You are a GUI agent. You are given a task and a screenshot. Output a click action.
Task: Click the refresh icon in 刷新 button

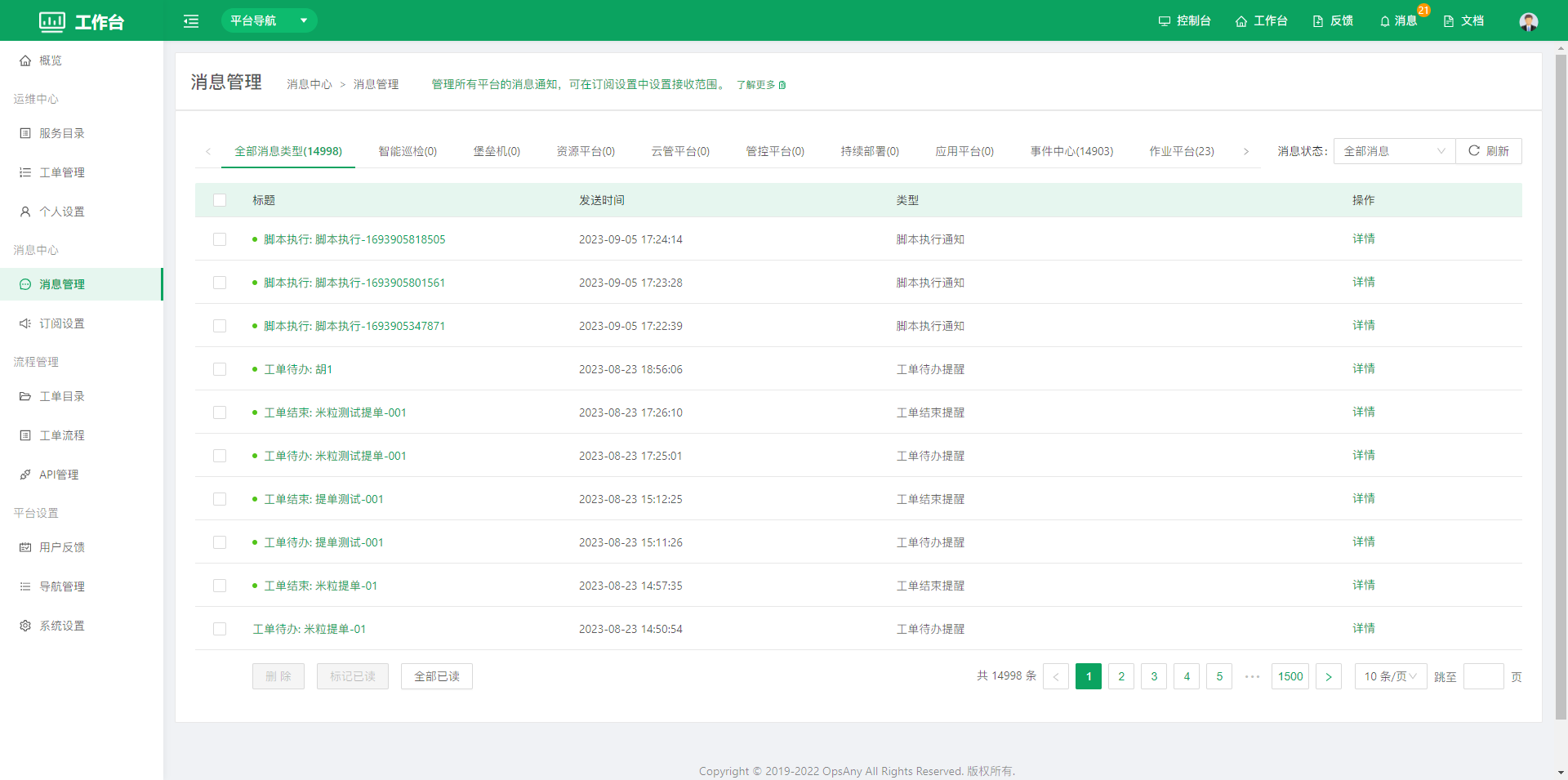[1474, 151]
